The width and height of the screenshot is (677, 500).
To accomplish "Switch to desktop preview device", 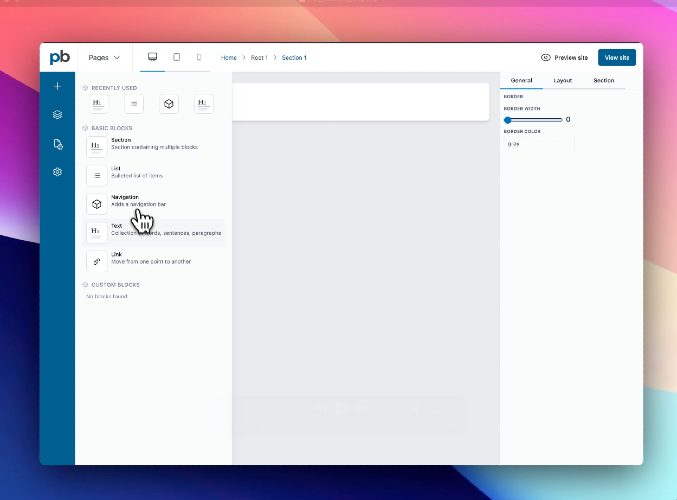I will (152, 57).
